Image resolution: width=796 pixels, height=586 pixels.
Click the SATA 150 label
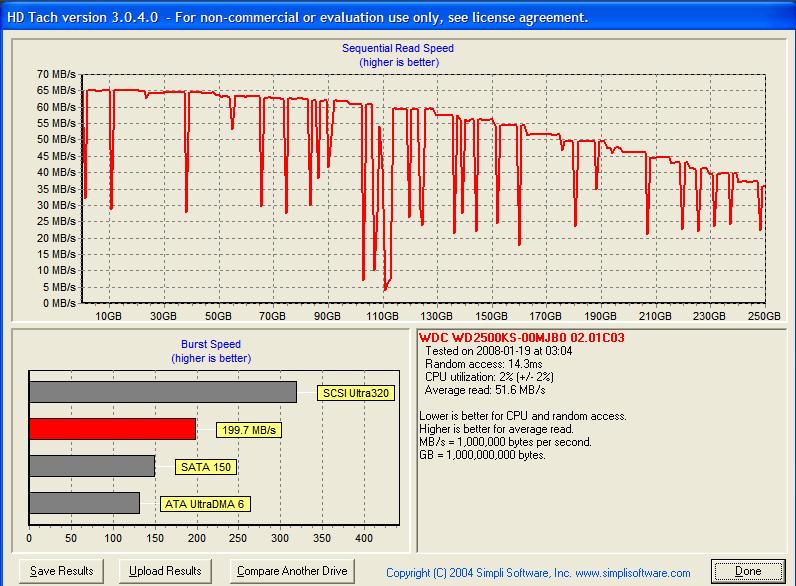(x=206, y=467)
